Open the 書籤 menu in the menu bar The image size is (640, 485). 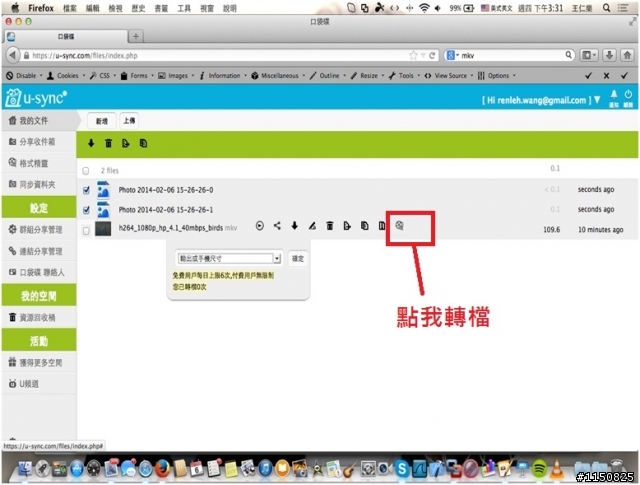tap(161, 8)
